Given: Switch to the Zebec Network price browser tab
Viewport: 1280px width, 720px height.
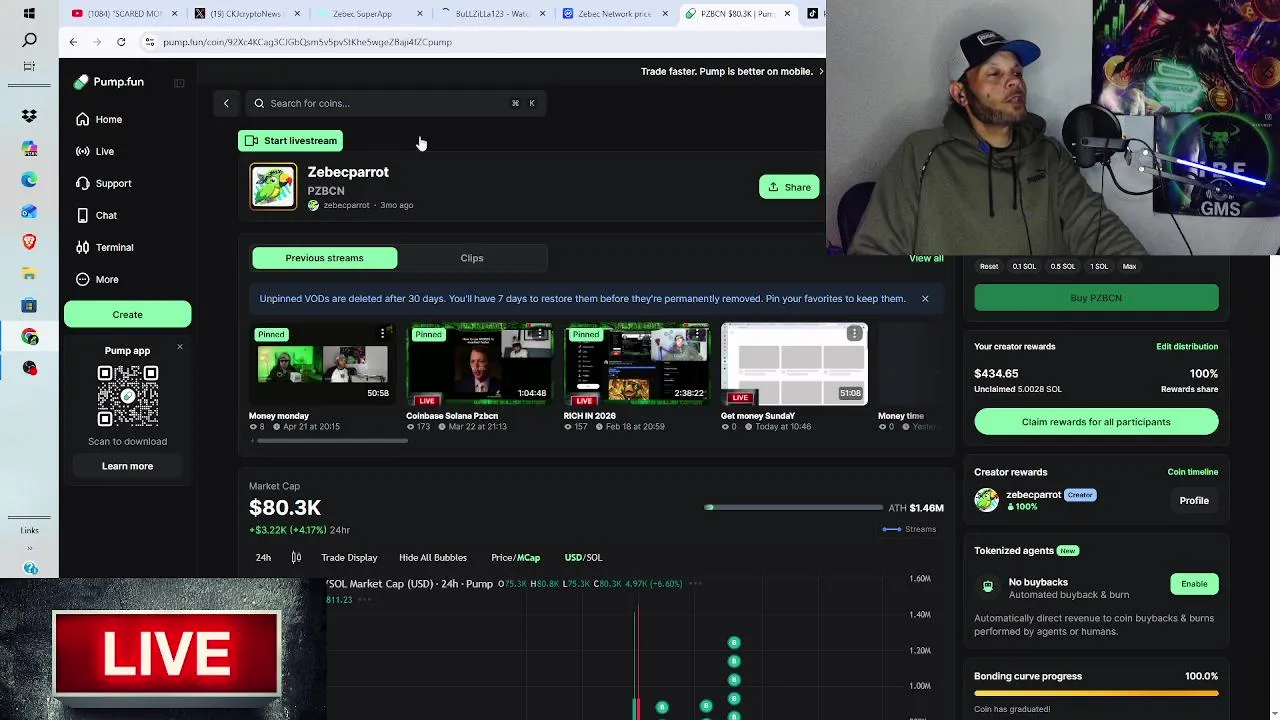Looking at the screenshot, I should click(614, 14).
